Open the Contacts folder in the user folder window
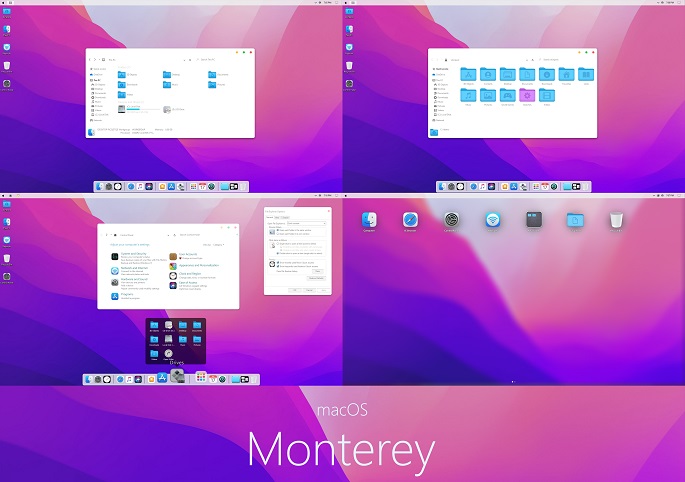The height and width of the screenshot is (482, 685). 488,74
